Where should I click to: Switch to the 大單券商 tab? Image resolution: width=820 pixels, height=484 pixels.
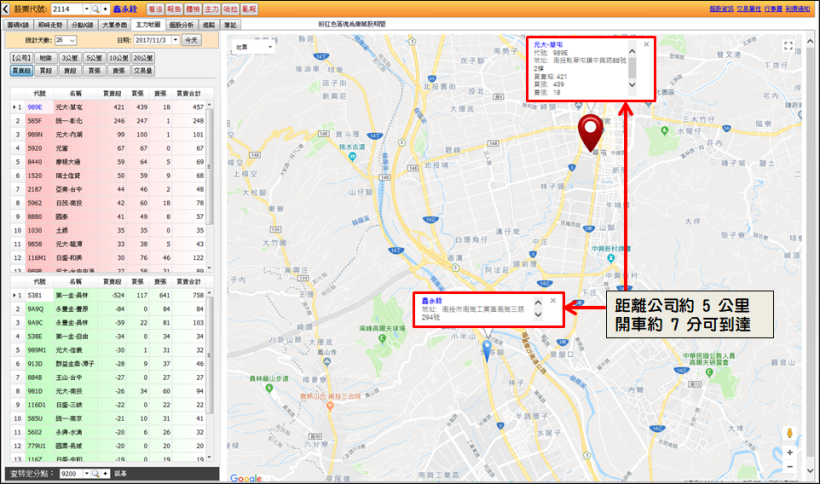[115, 25]
